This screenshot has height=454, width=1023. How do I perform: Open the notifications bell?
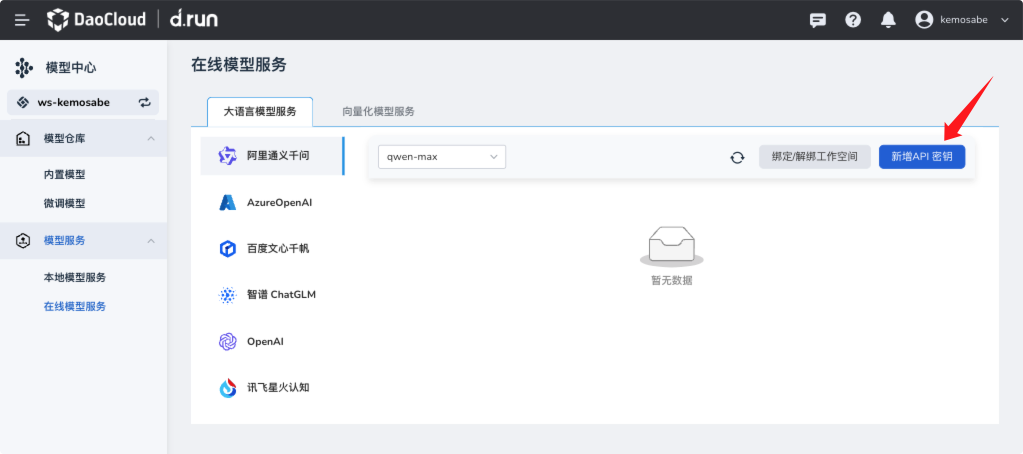(x=888, y=20)
